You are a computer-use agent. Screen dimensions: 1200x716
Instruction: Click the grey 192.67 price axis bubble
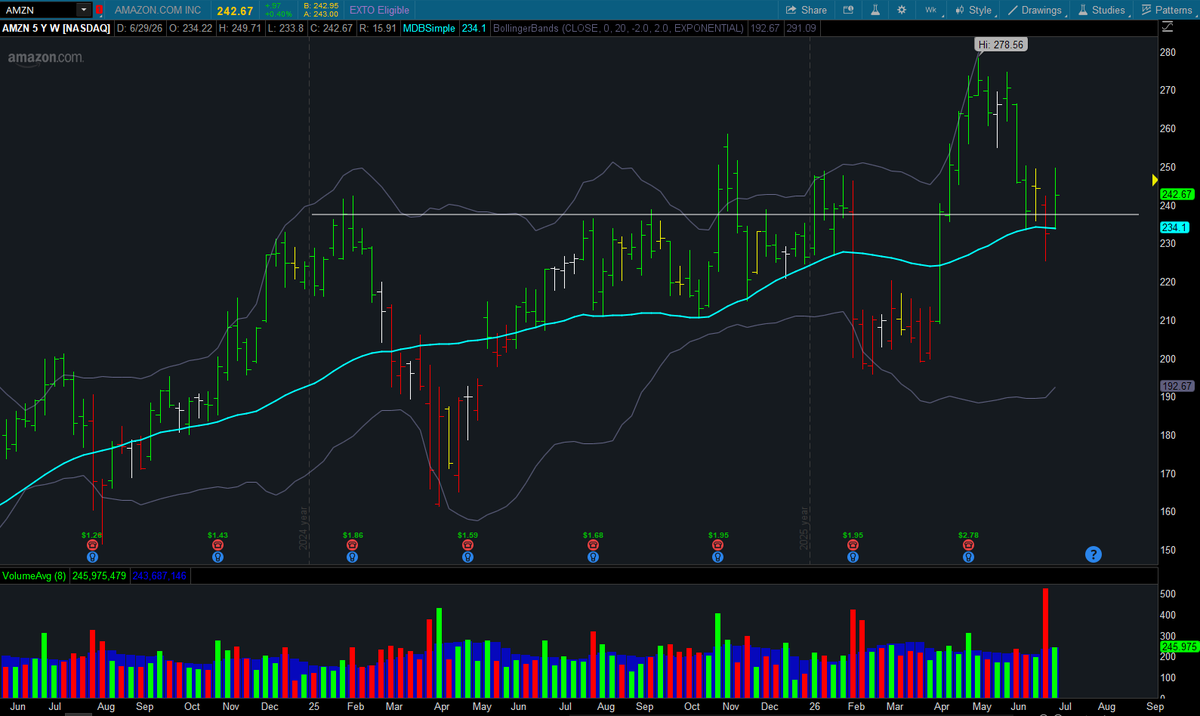(1178, 386)
